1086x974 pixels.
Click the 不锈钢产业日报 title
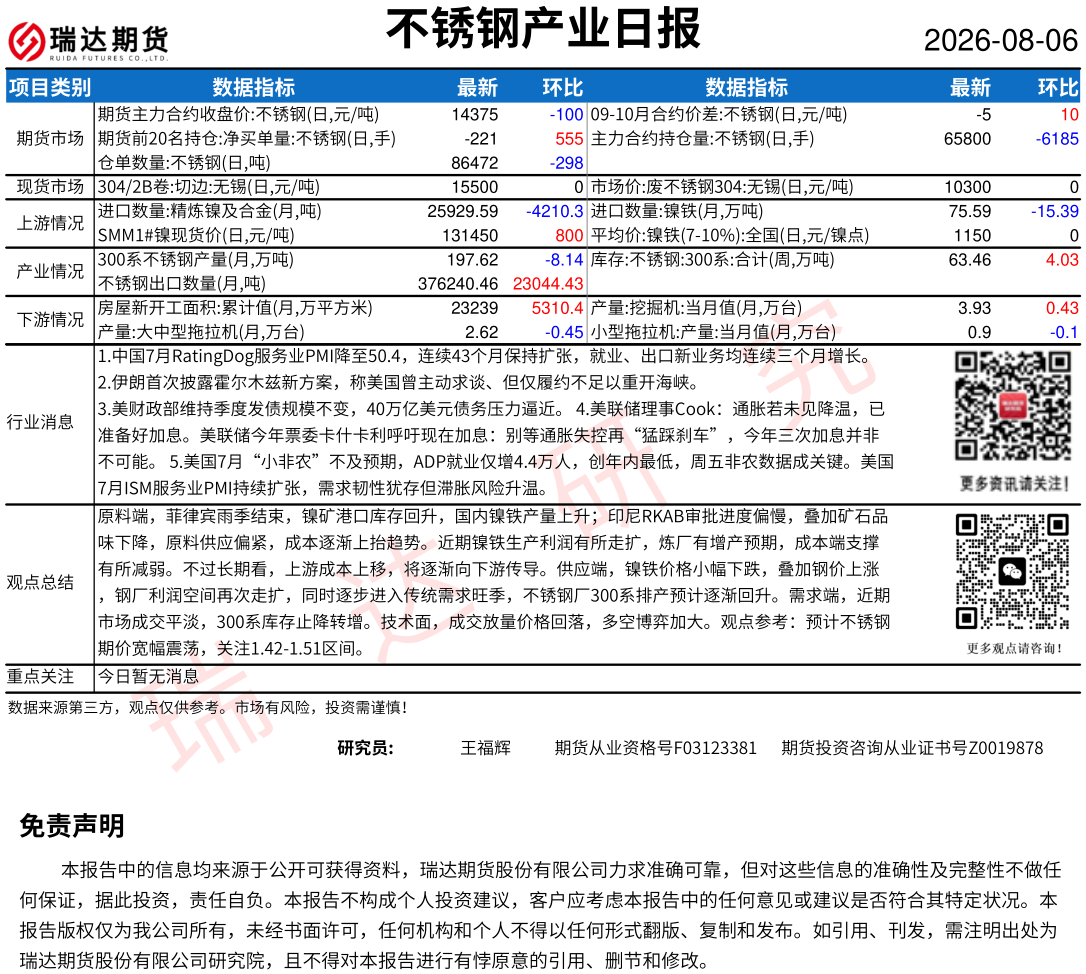(x=543, y=29)
